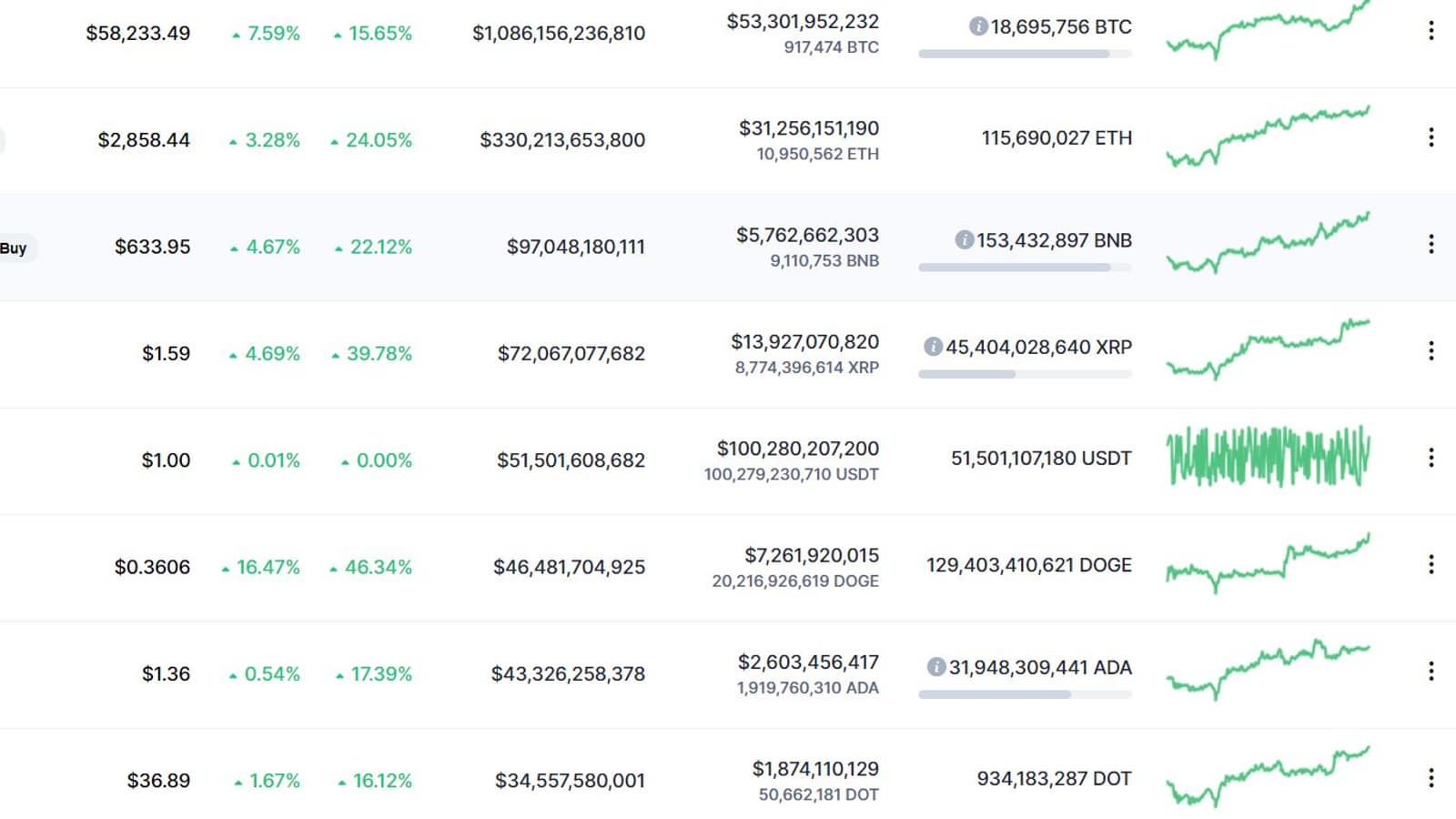
Task: Open the three-dot menu in the ADA row
Action: 1431,671
